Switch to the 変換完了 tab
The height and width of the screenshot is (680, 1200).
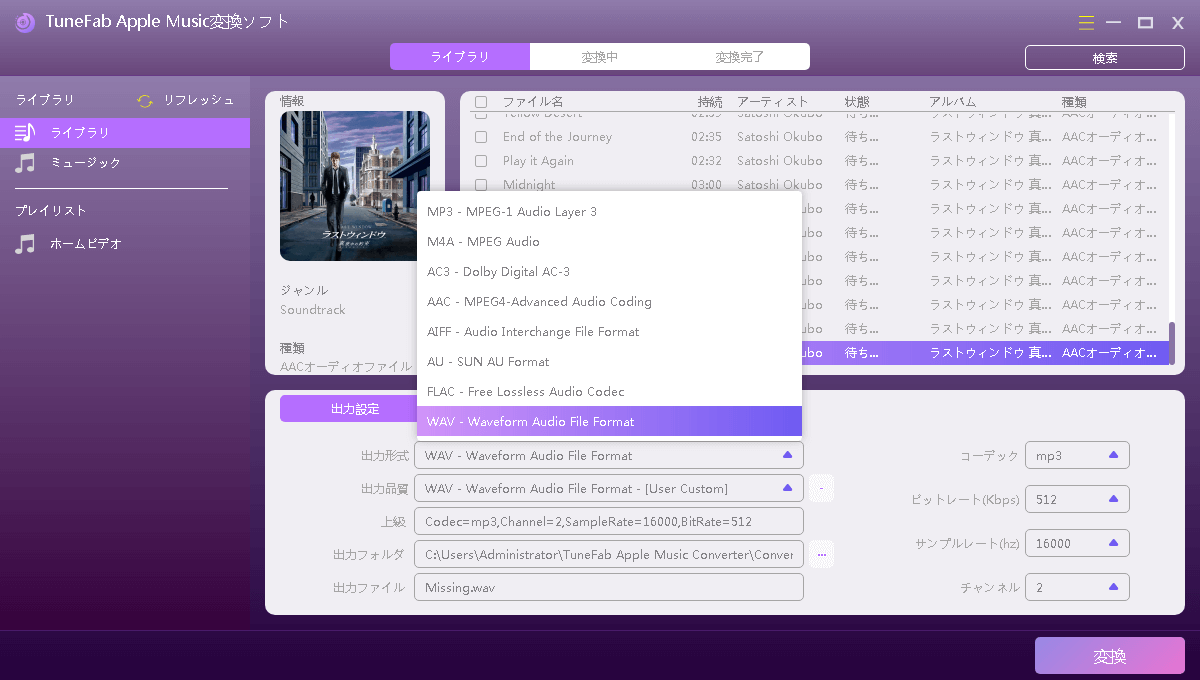coord(740,57)
